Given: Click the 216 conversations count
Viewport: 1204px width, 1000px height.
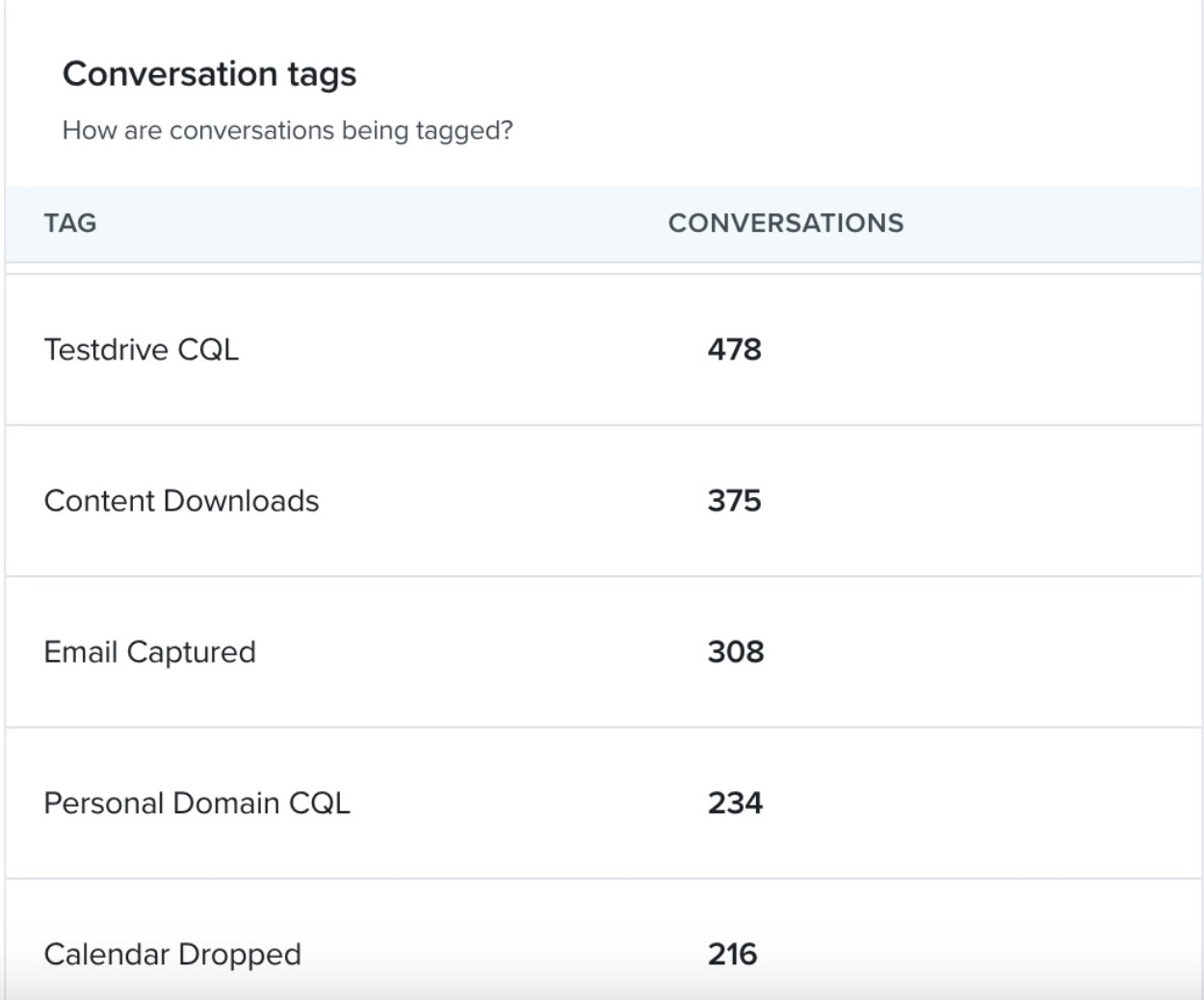Looking at the screenshot, I should 732,955.
